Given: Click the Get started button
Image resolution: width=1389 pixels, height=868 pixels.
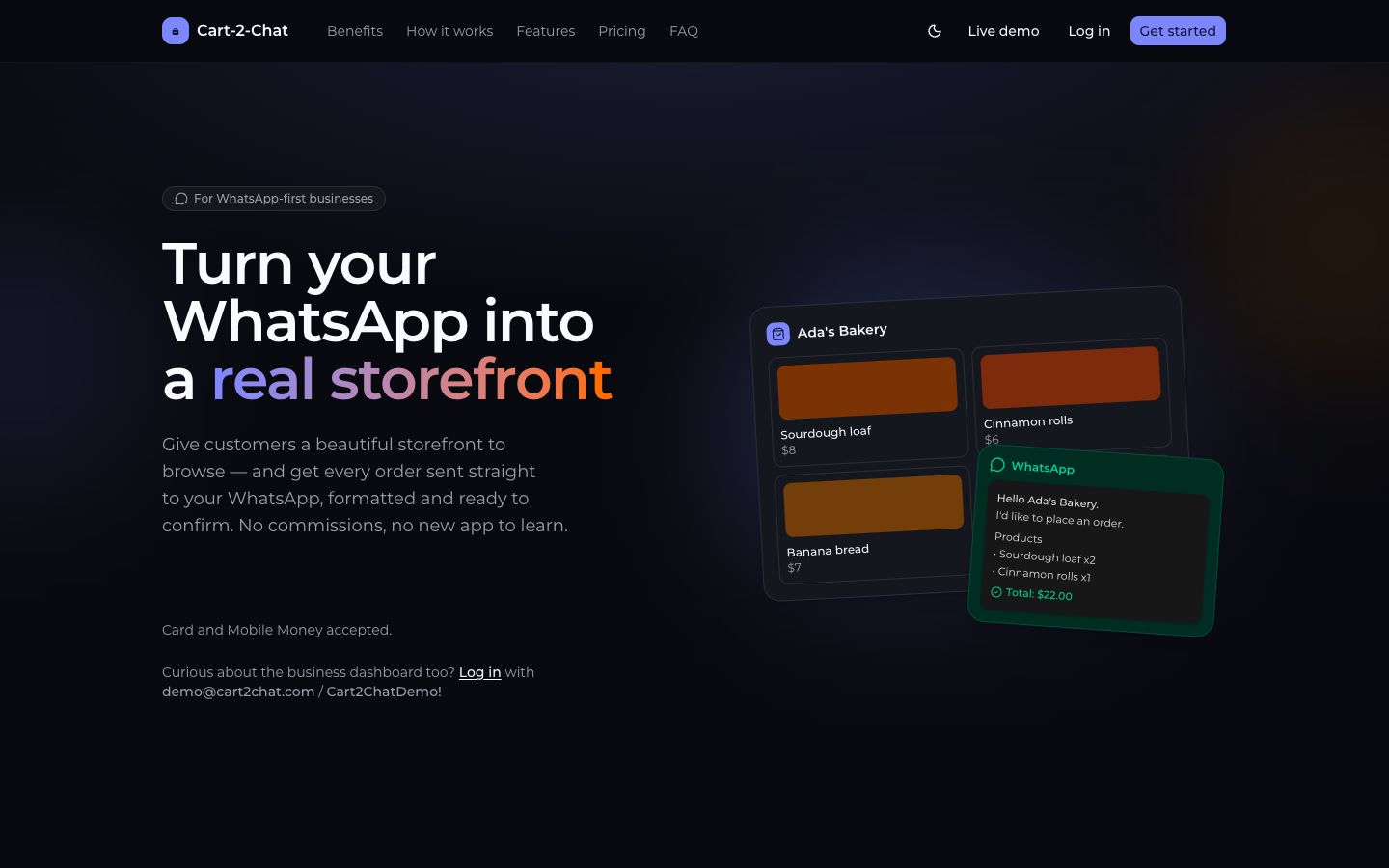Looking at the screenshot, I should coord(1178,31).
